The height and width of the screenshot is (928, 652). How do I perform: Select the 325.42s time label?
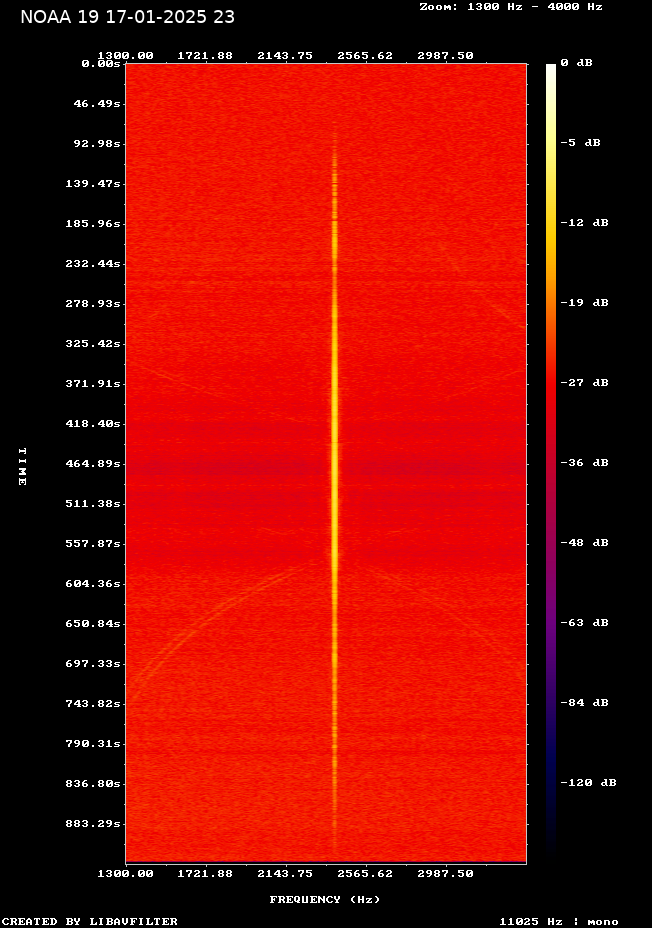coord(93,343)
